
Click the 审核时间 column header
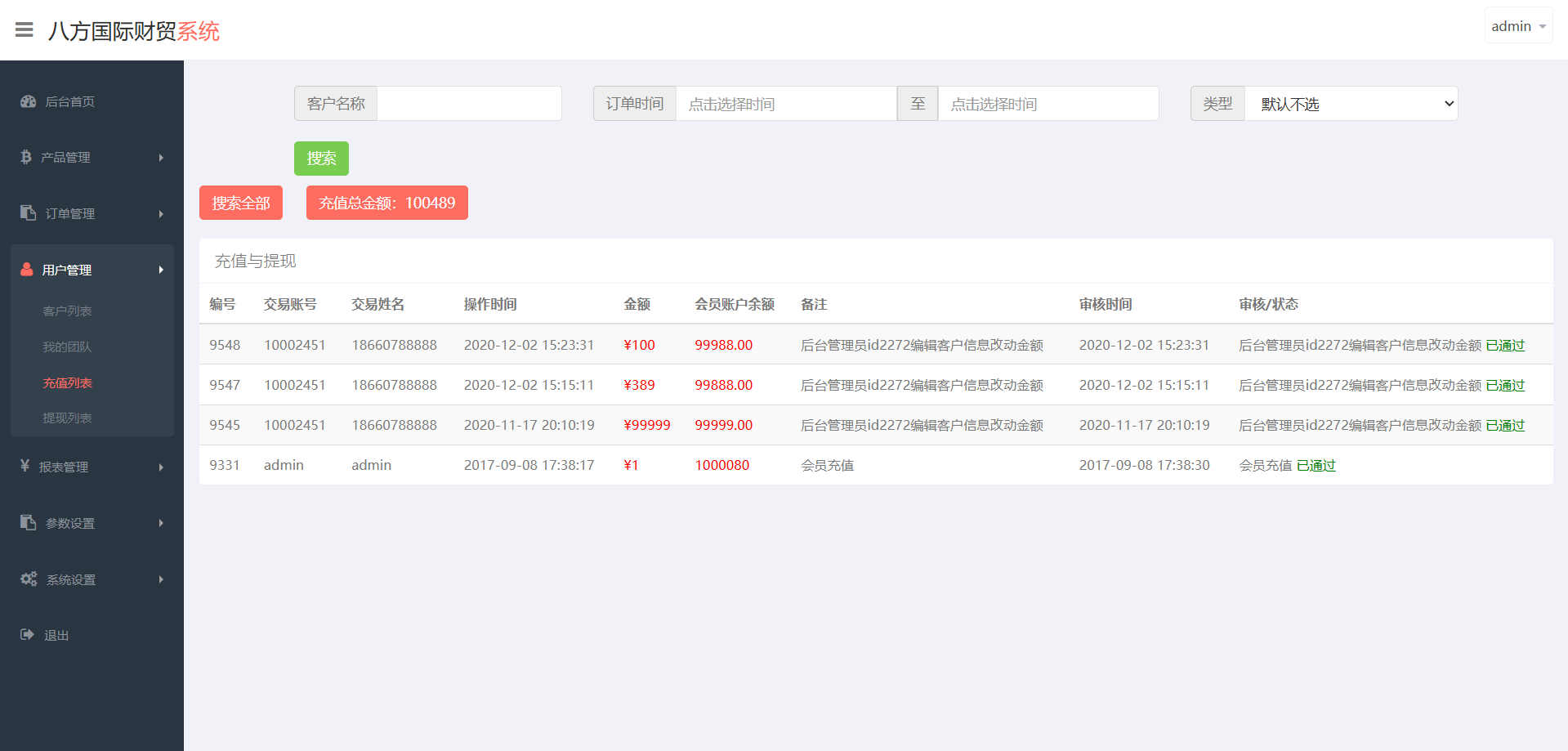coord(1106,304)
